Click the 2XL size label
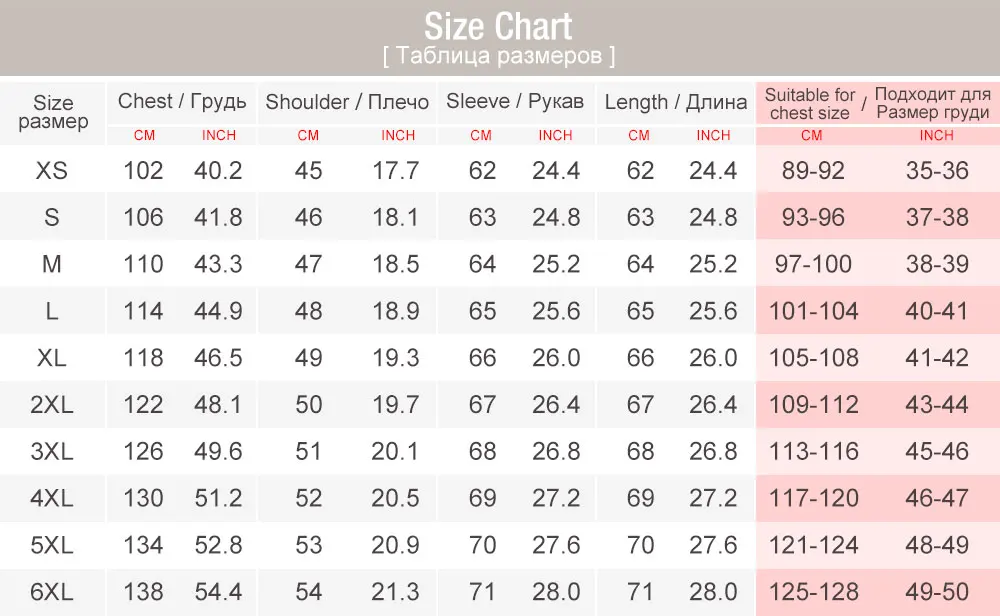 click(x=52, y=405)
